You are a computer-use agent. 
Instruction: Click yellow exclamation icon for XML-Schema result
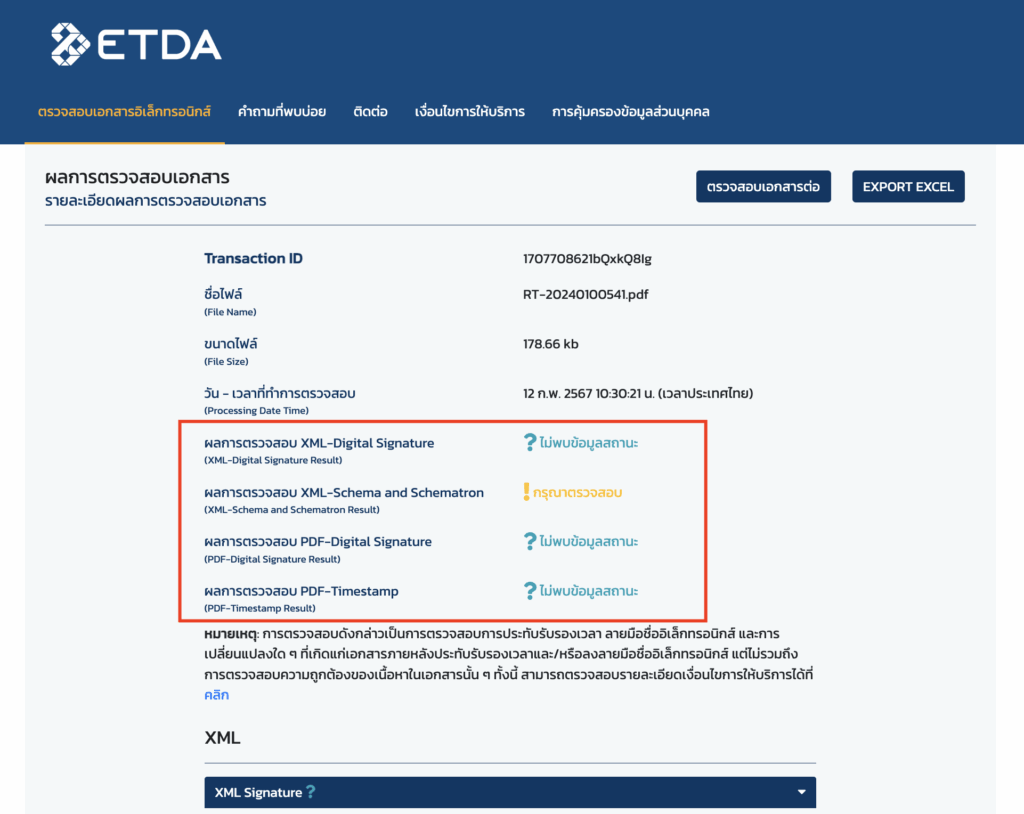tap(526, 492)
